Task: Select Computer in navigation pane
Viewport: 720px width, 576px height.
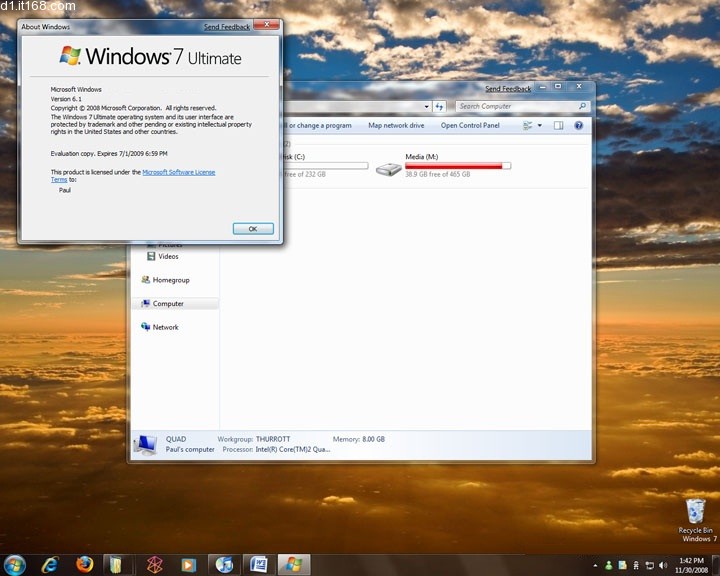Action: pos(175,304)
